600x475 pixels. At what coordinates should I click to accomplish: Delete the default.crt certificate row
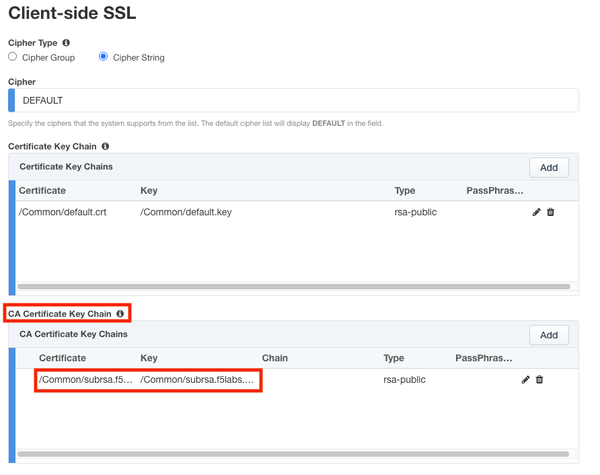pos(550,212)
